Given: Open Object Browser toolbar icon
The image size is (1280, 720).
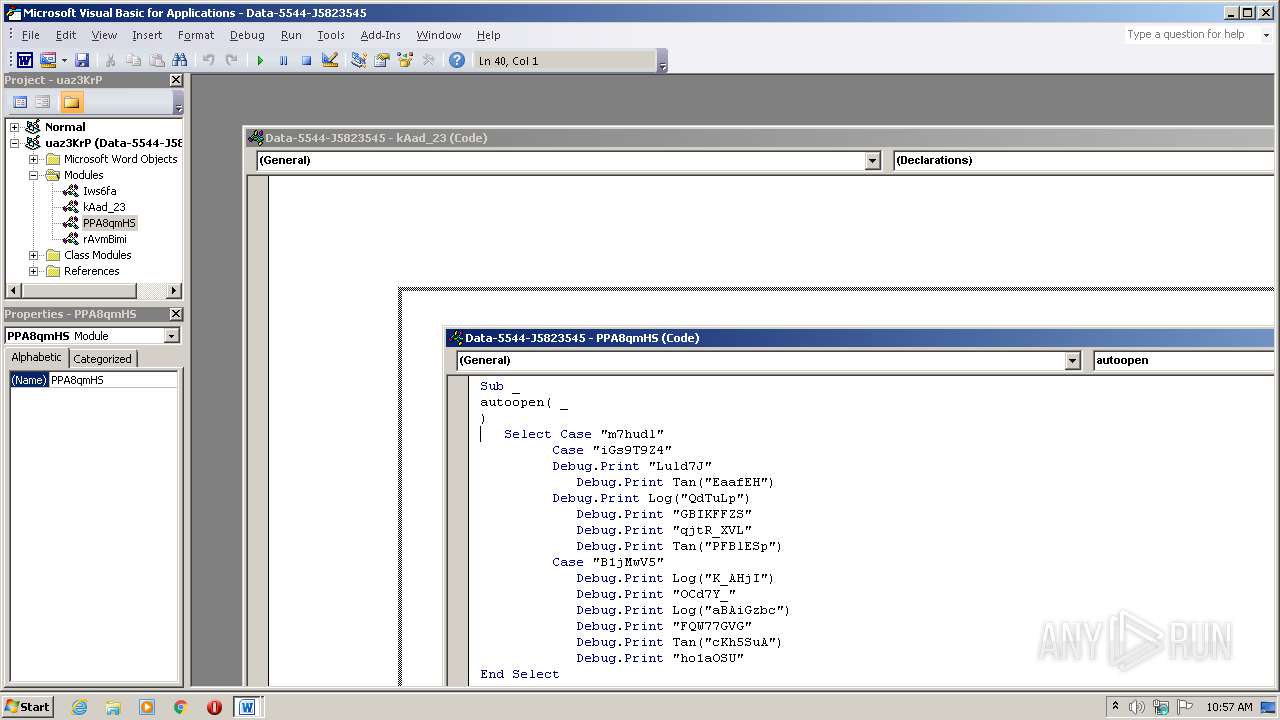Looking at the screenshot, I should [405, 60].
